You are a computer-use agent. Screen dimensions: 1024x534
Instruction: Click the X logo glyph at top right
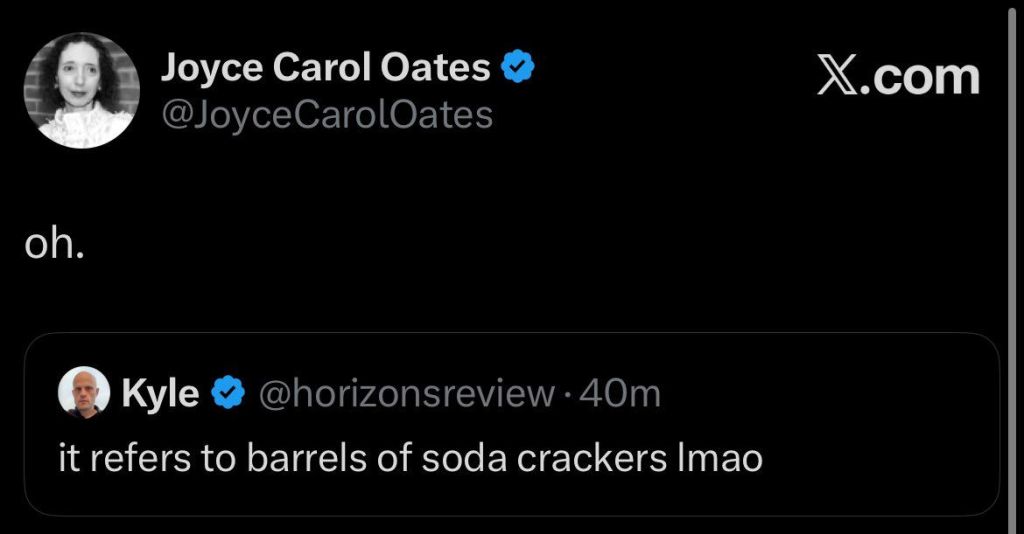click(x=836, y=77)
